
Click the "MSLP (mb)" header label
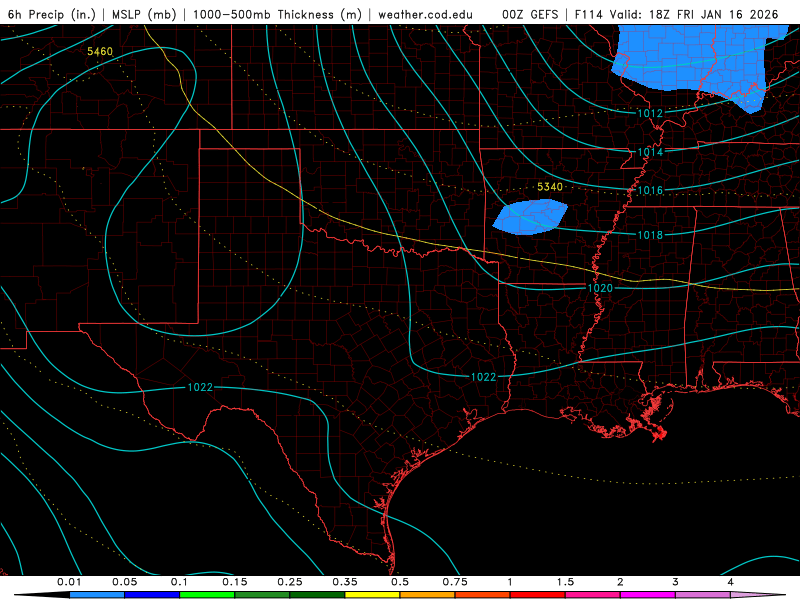pyautogui.click(x=144, y=14)
